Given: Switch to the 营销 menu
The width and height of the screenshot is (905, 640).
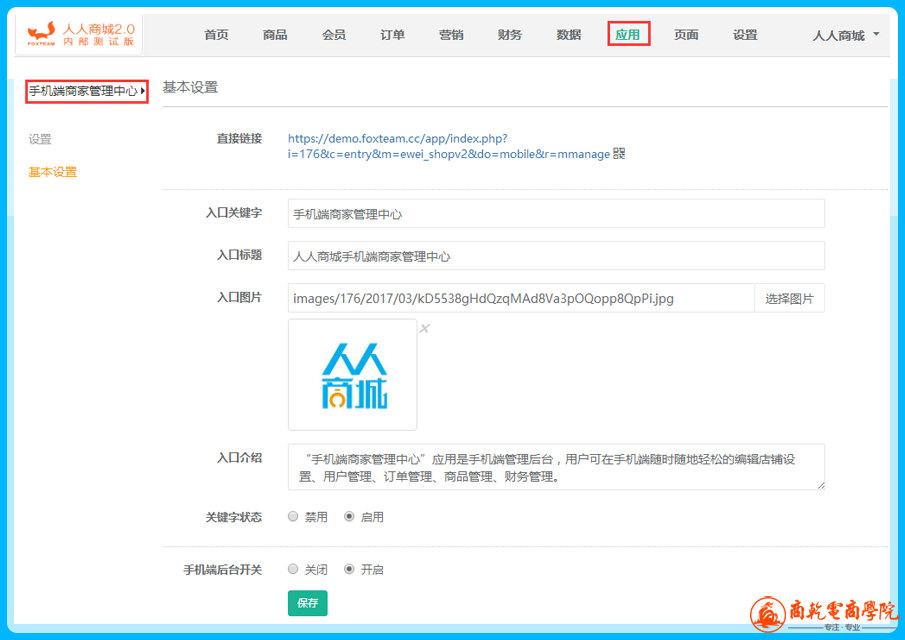Looking at the screenshot, I should point(451,35).
